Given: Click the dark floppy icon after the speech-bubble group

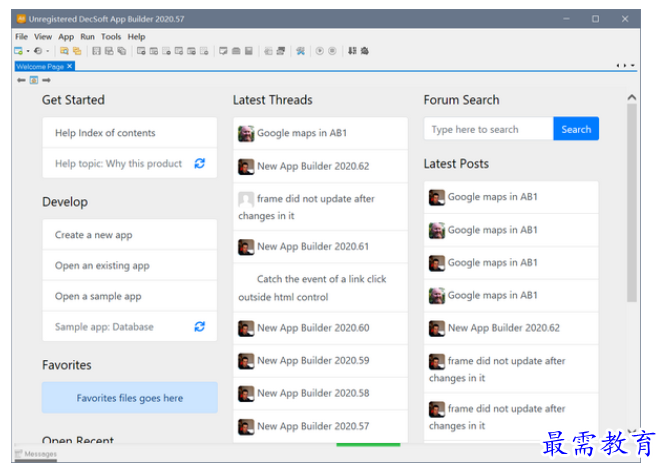Looking at the screenshot, I should (249, 51).
